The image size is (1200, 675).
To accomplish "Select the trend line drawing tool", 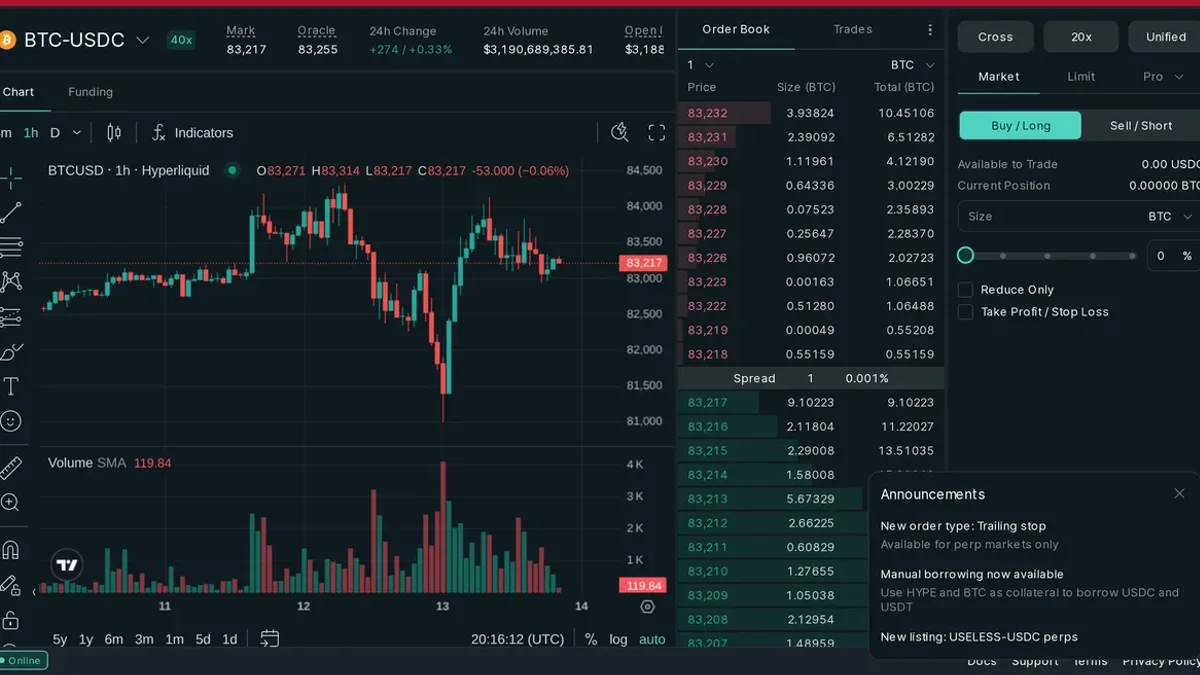I will point(11,213).
